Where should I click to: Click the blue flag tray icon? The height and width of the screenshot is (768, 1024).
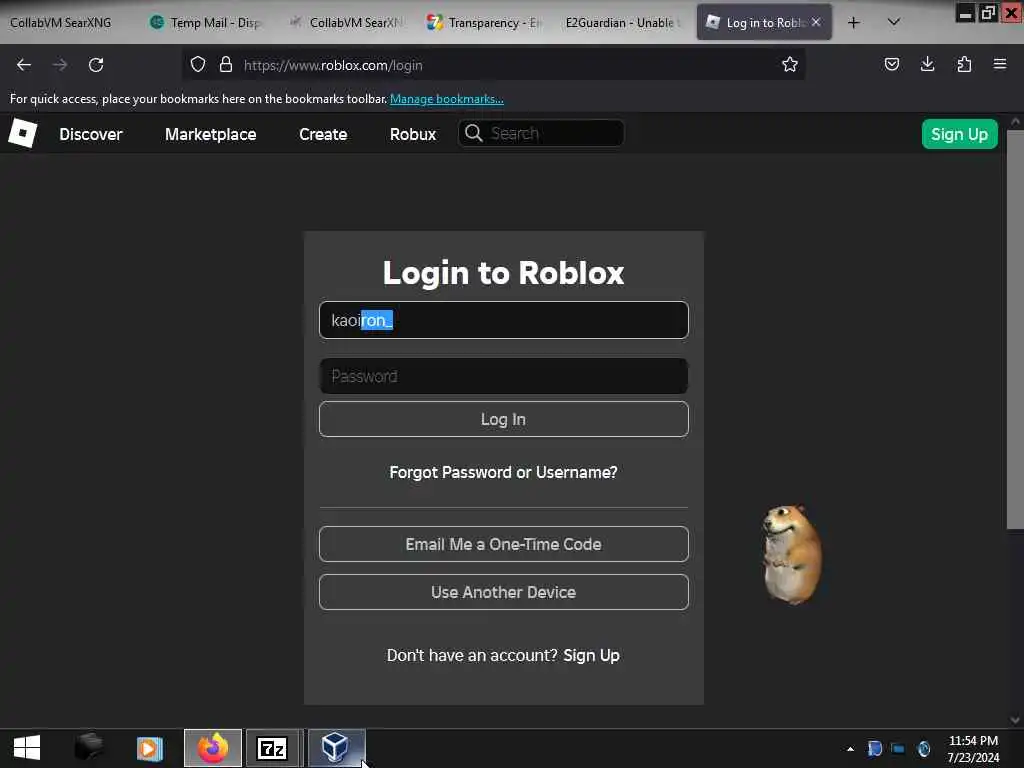click(874, 748)
